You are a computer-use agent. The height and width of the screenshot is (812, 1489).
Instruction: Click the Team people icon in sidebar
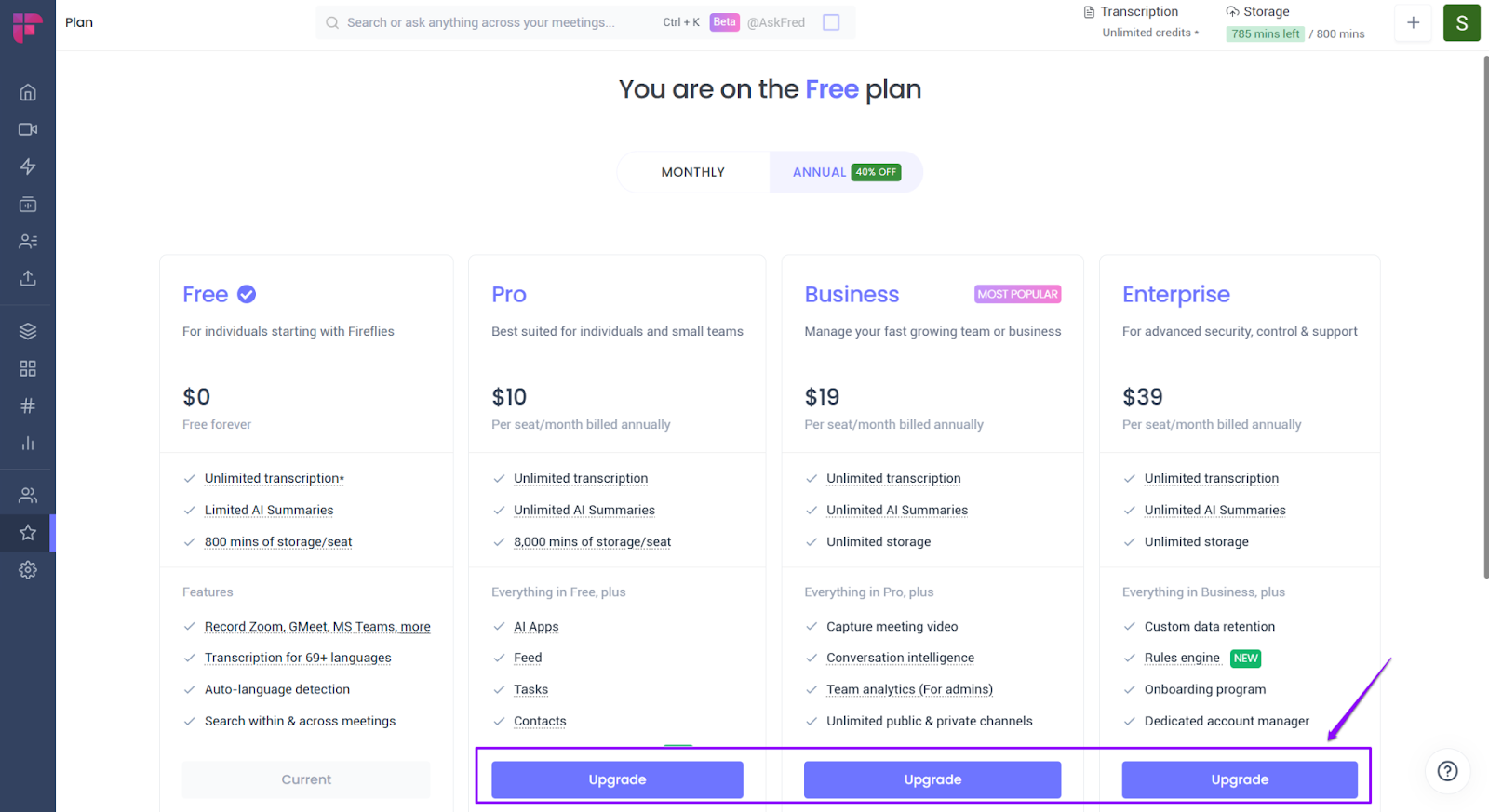(x=28, y=495)
